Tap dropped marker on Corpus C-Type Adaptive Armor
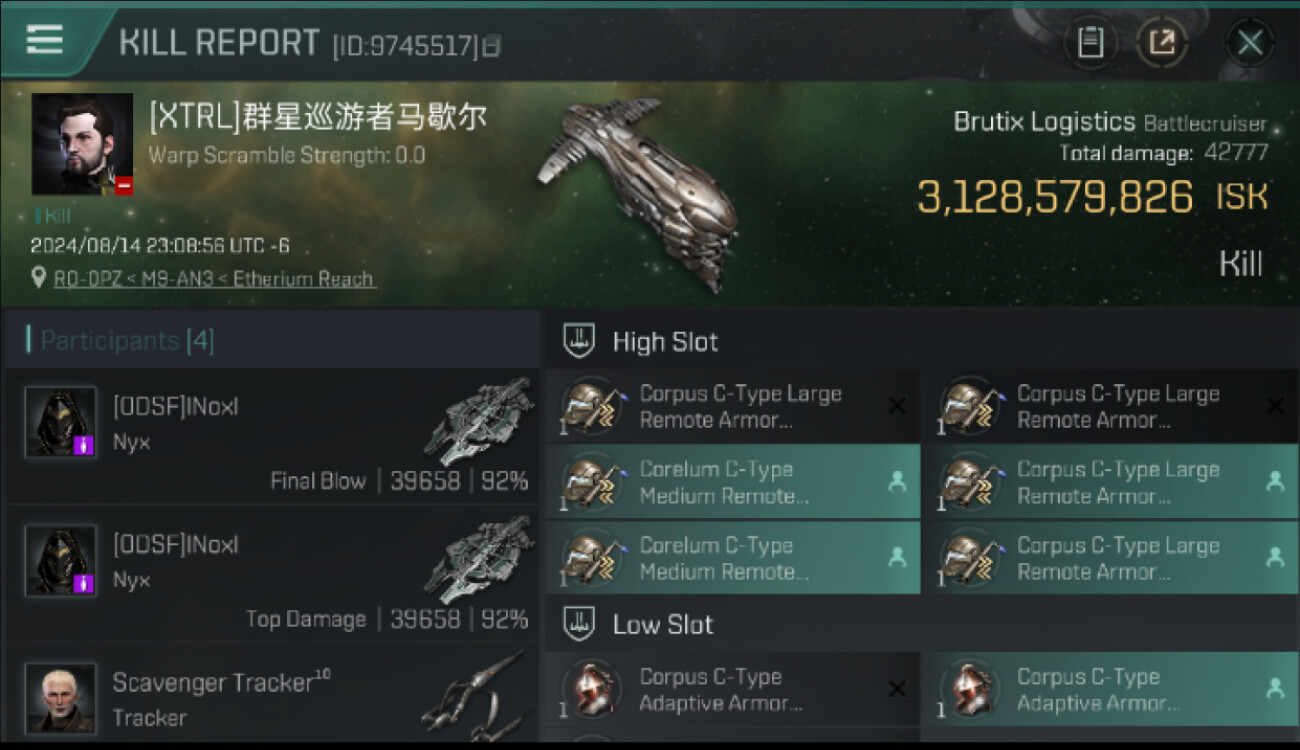This screenshot has width=1300, height=750. 1274,688
